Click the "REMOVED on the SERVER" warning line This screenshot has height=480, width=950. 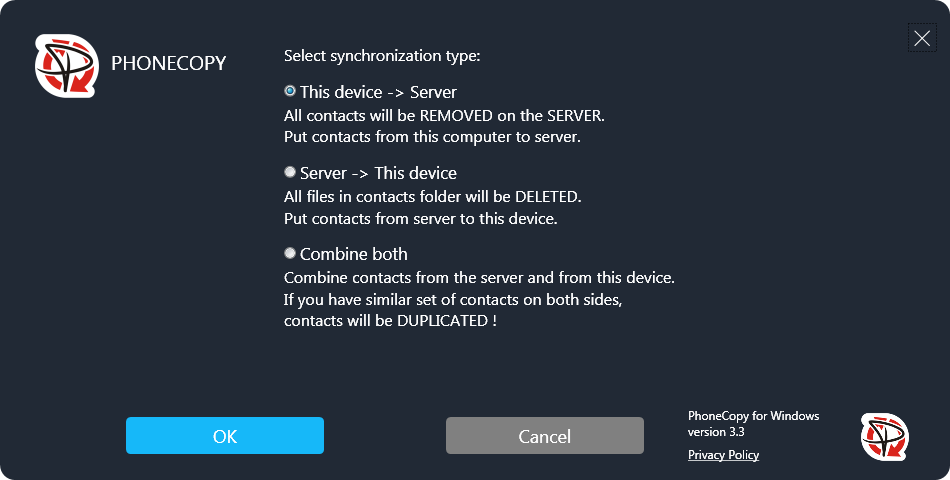[444, 115]
